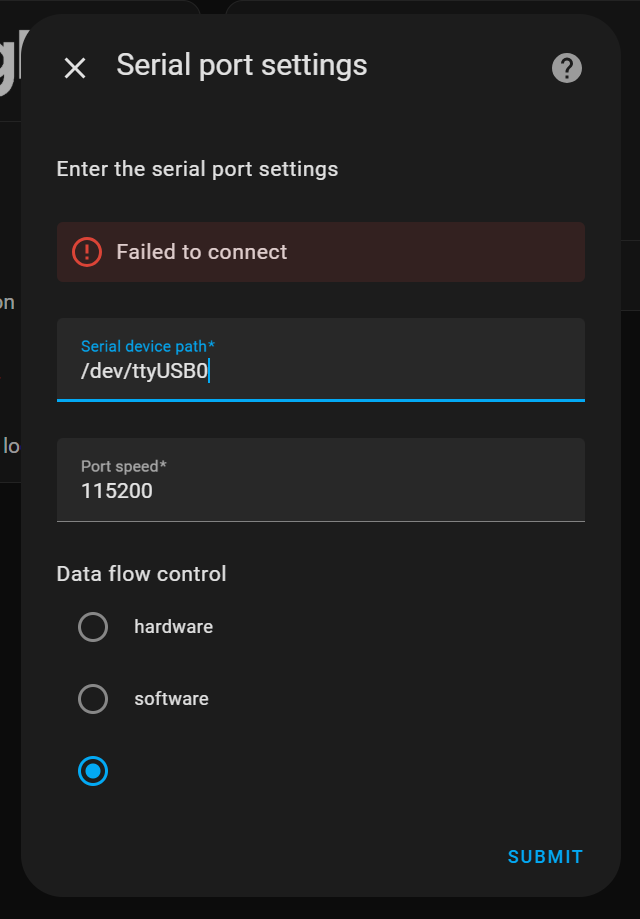Screen dimensions: 640x919
Task: Place cursor in /dev/ttyUSB0 text
Action: [x=144, y=372]
